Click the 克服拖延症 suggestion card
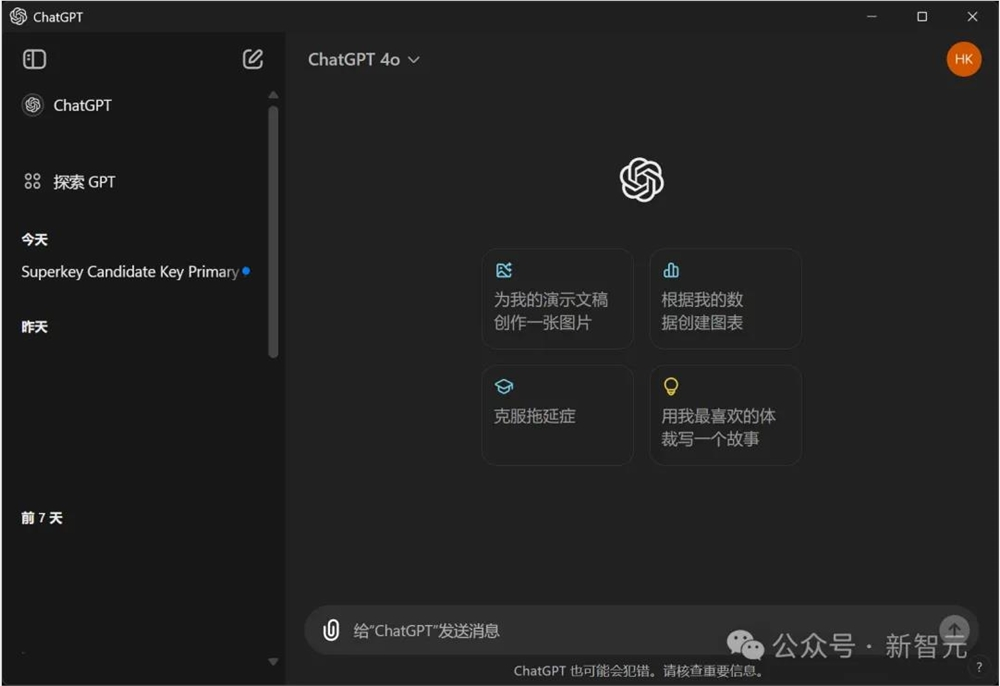Image resolution: width=1000 pixels, height=686 pixels. 557,414
